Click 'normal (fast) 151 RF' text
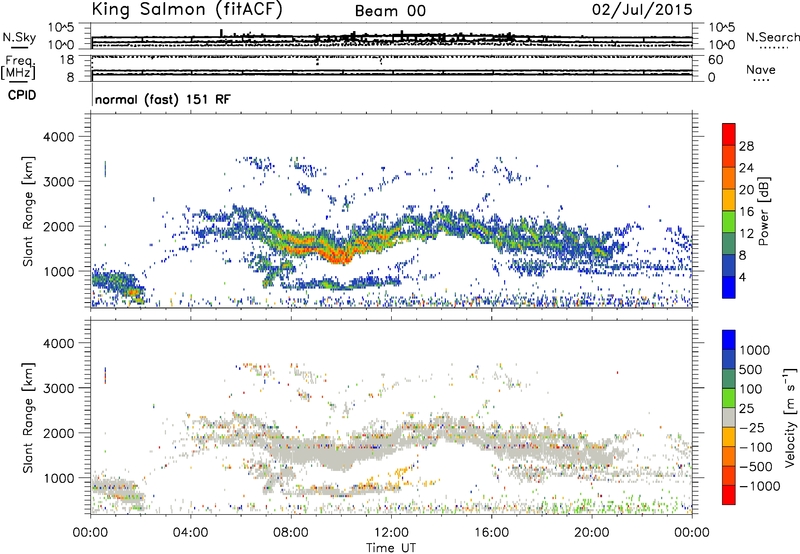 (162, 99)
